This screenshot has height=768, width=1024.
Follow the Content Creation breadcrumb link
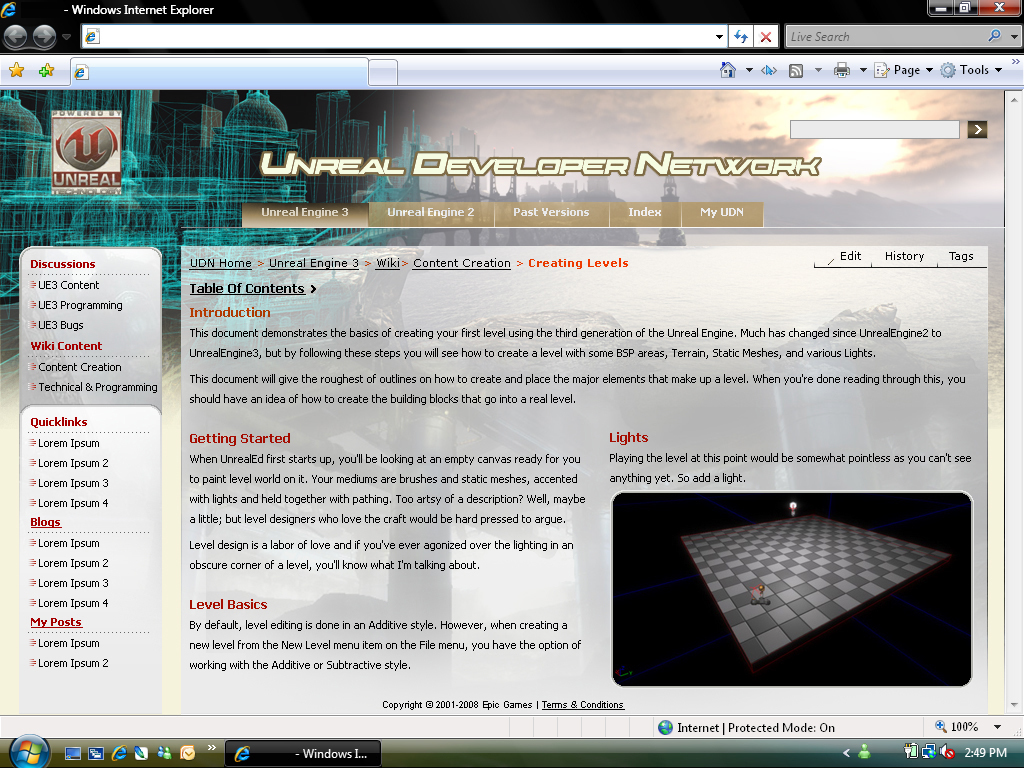point(462,263)
